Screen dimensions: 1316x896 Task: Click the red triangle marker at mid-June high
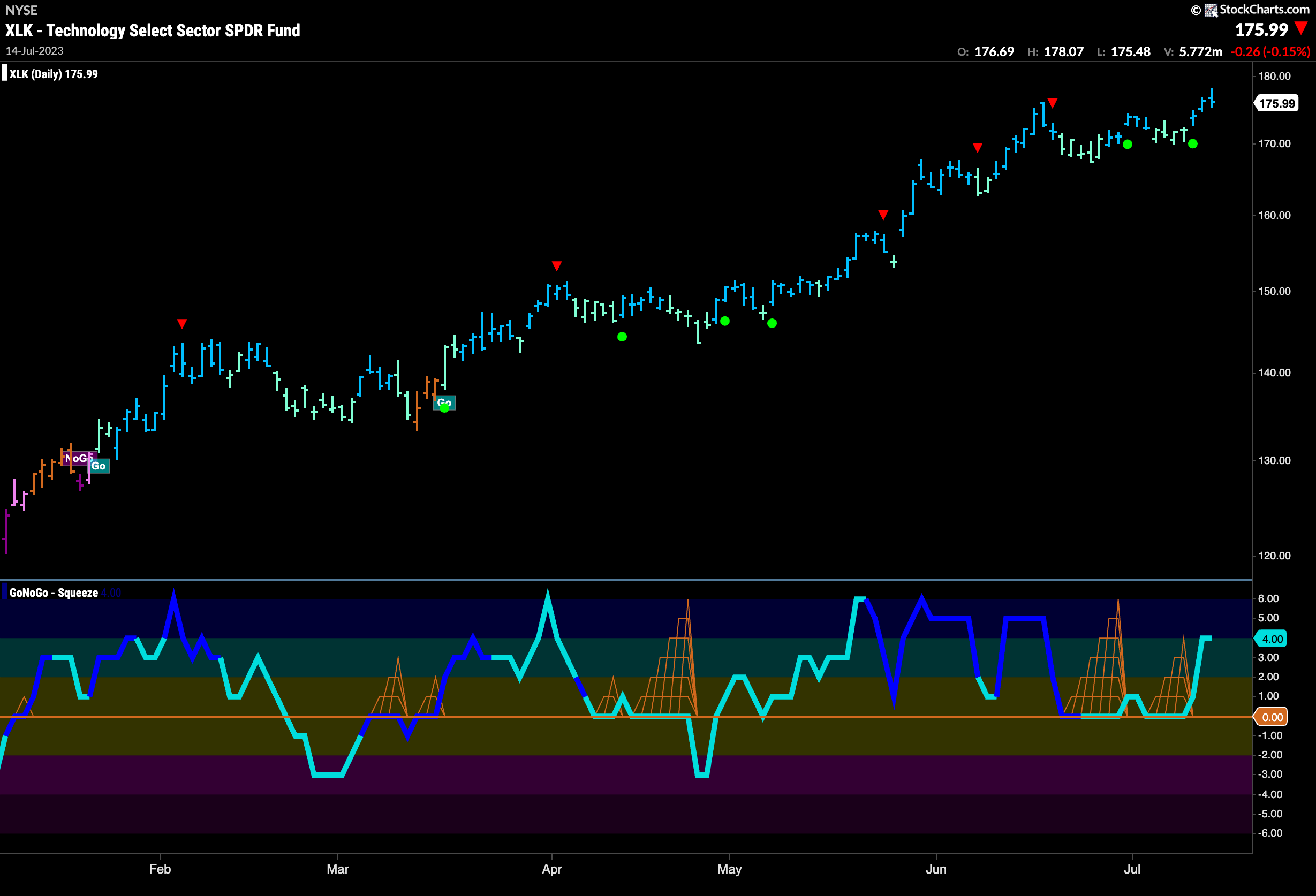click(1052, 103)
